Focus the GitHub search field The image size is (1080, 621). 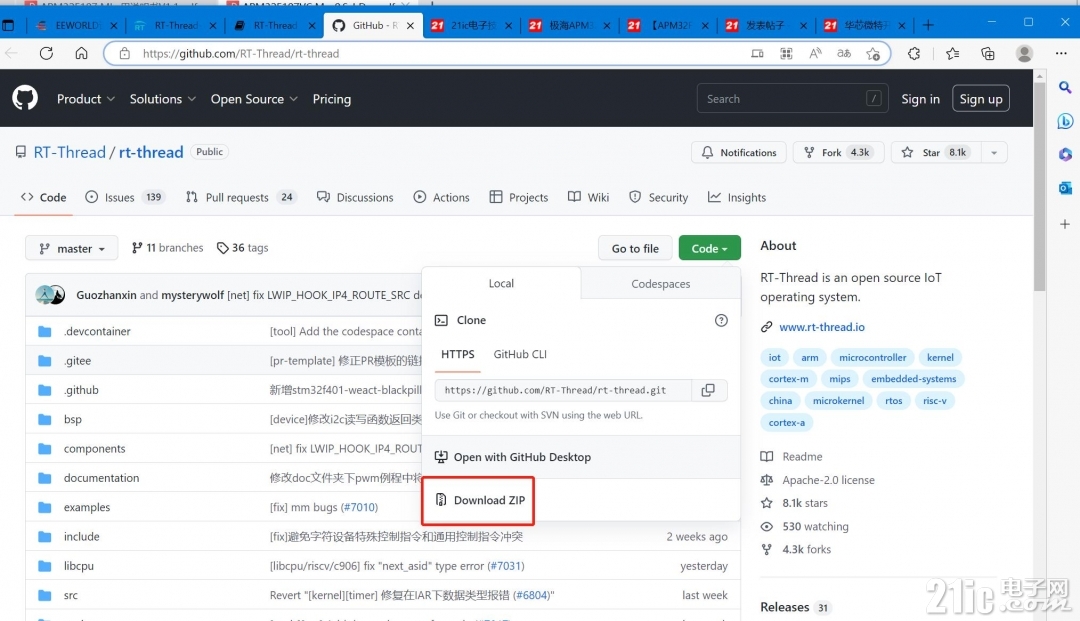point(792,98)
